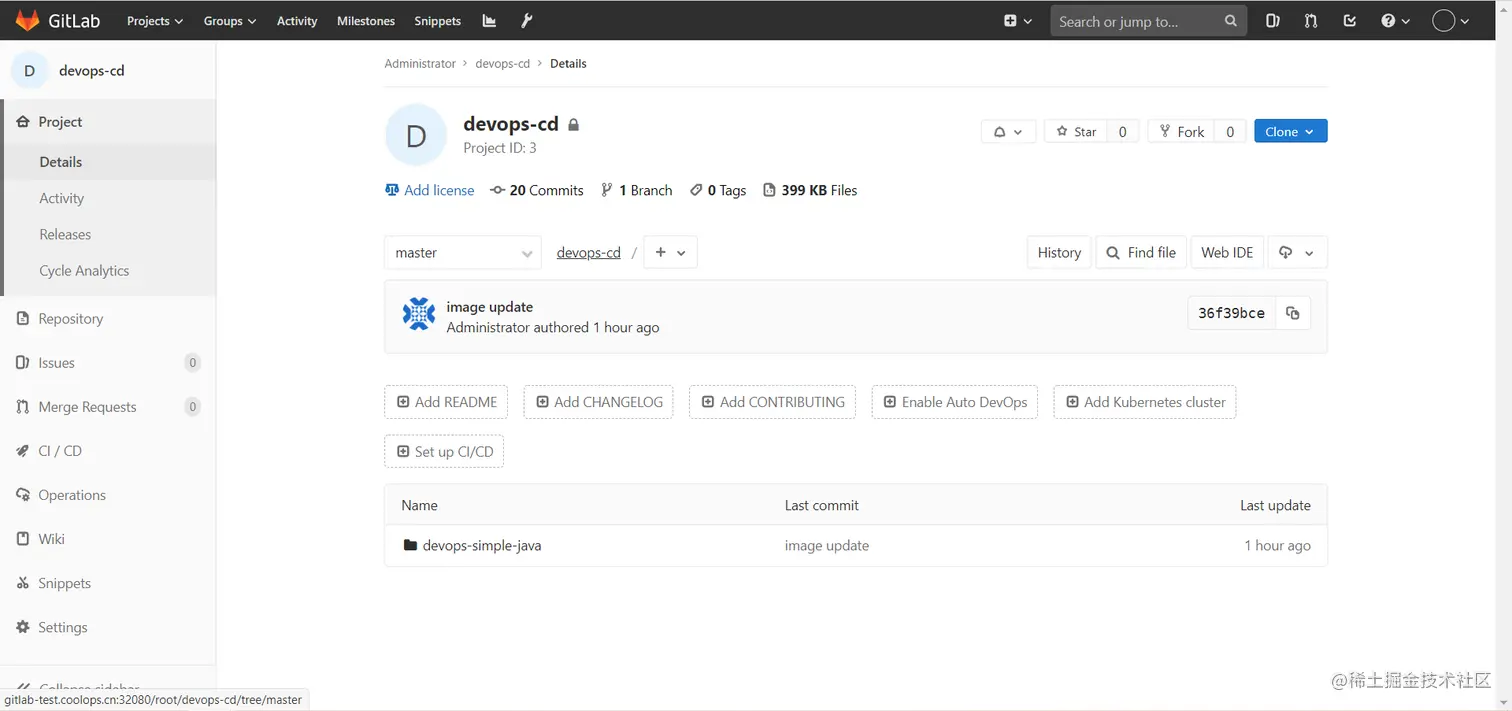Click Enable Auto DevOps
The height and width of the screenshot is (711, 1512).
(x=955, y=402)
